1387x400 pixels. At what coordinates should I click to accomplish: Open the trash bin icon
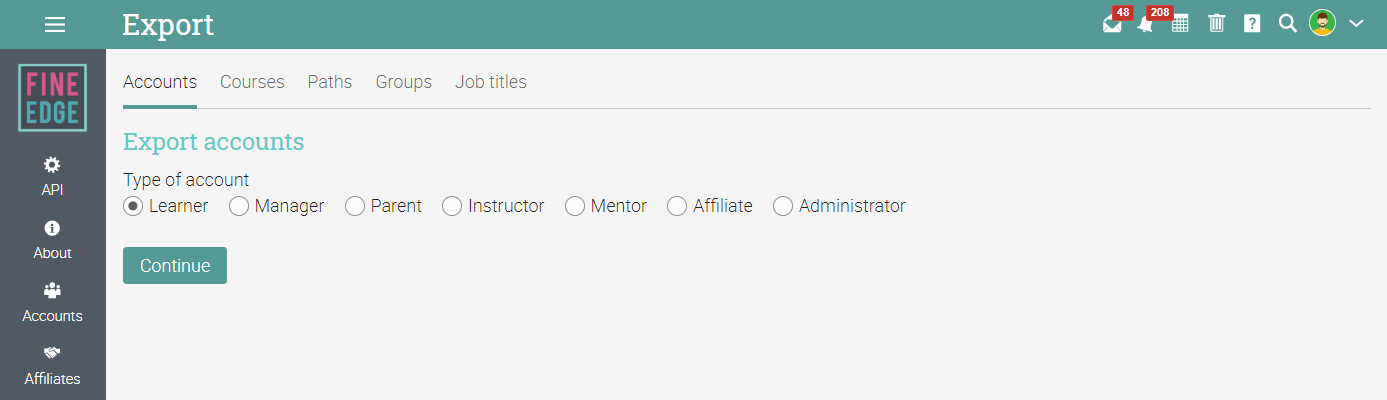(1216, 23)
